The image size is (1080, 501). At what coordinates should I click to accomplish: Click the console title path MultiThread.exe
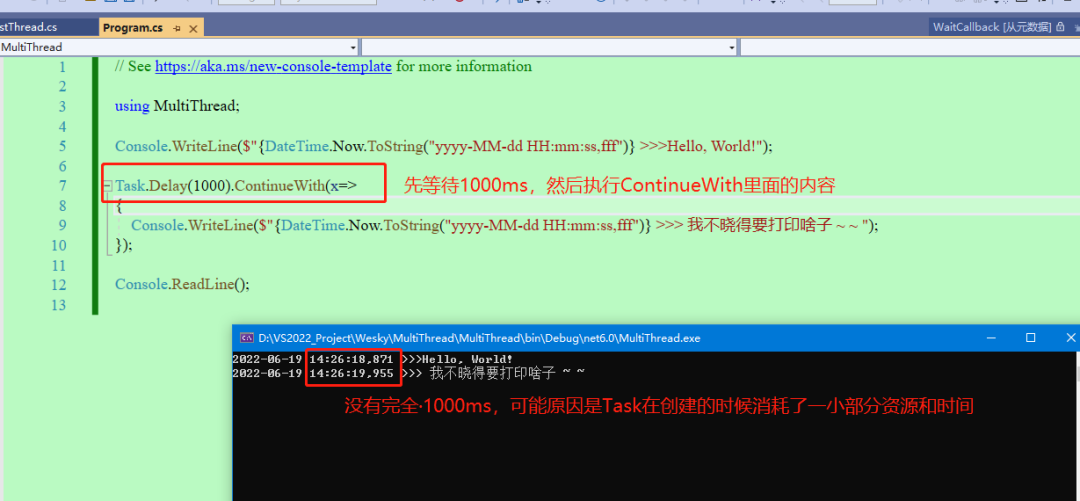(x=479, y=338)
